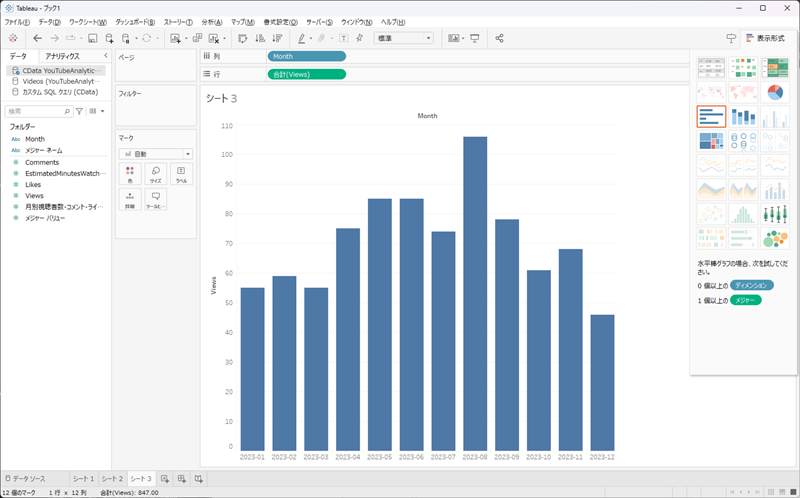Open the 分析(A) menu
This screenshot has height=498, width=800.
(212, 22)
